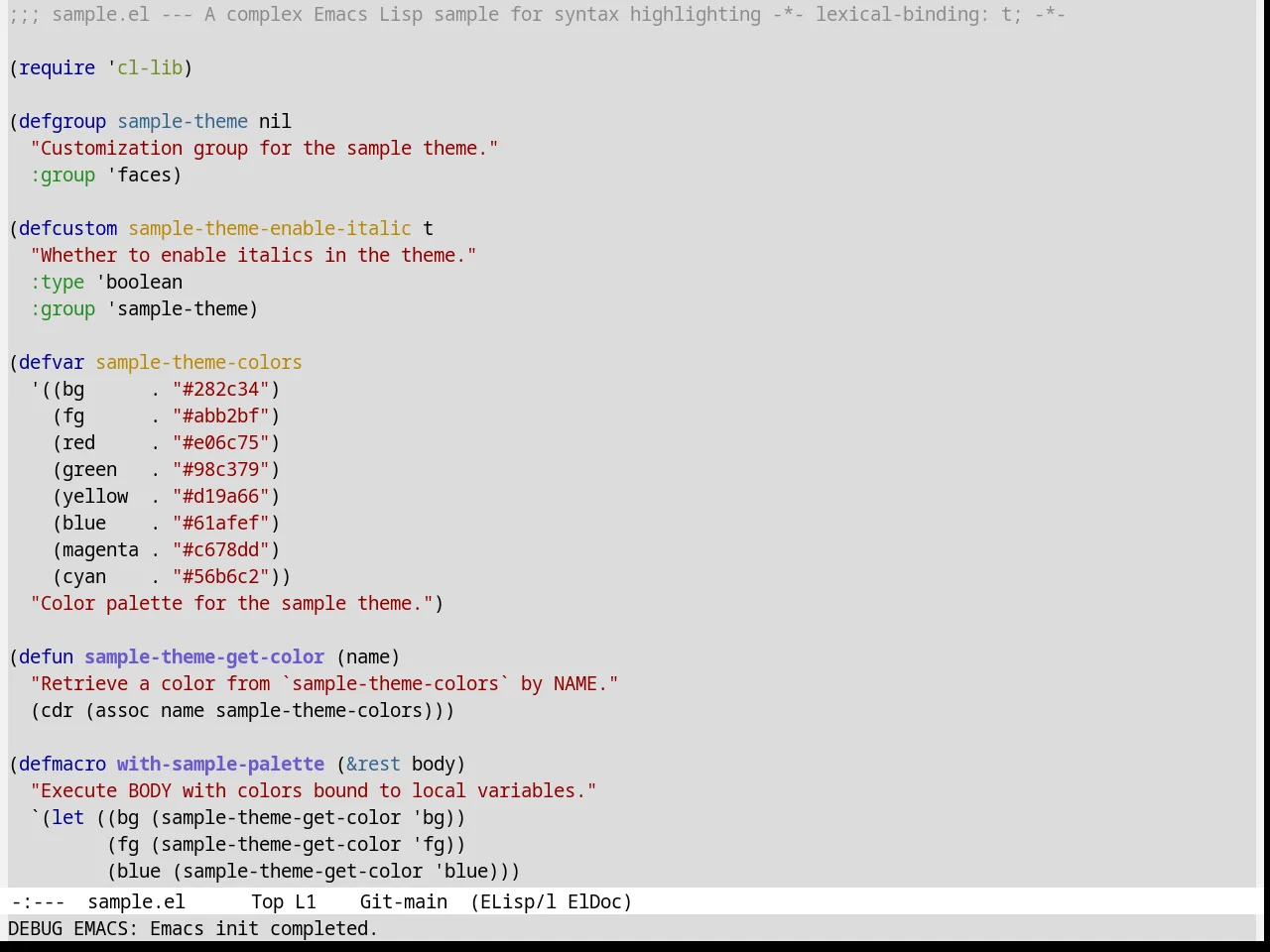Screen dimensions: 1270x952
Task: Click the 'cyan' key in the alist
Action: coord(84,576)
